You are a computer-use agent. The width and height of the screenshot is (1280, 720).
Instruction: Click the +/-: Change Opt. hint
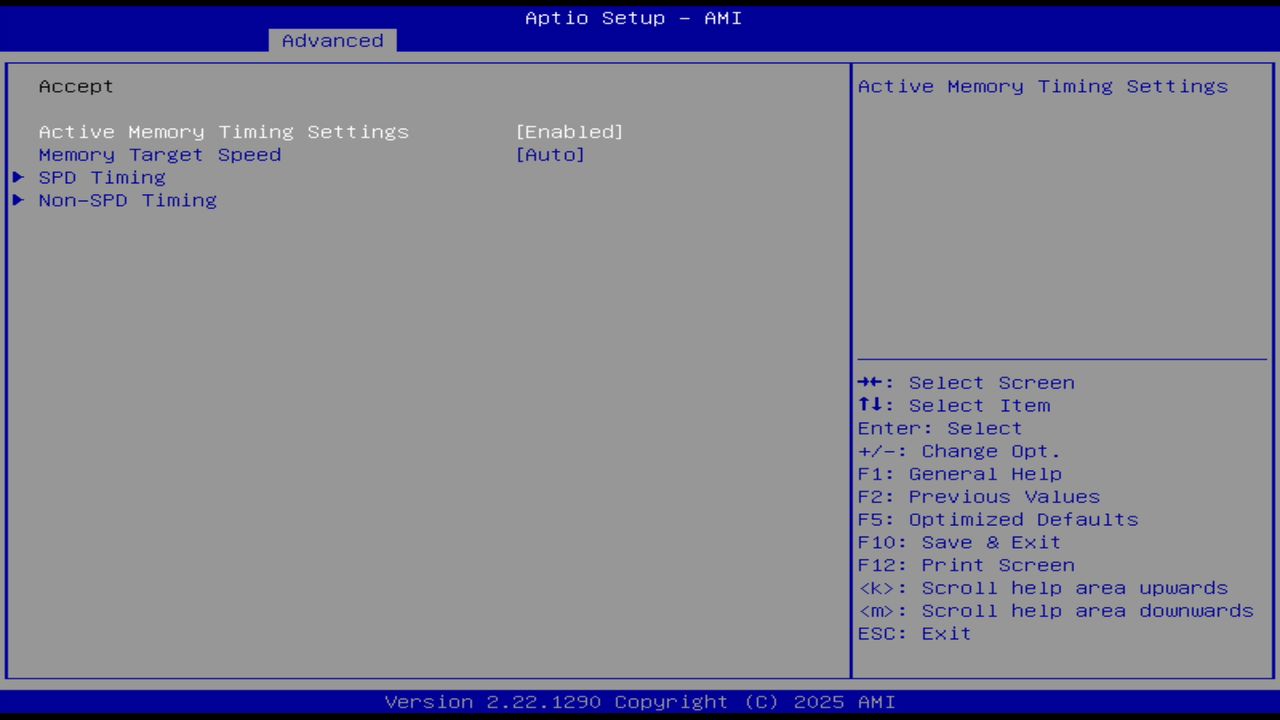tap(959, 451)
